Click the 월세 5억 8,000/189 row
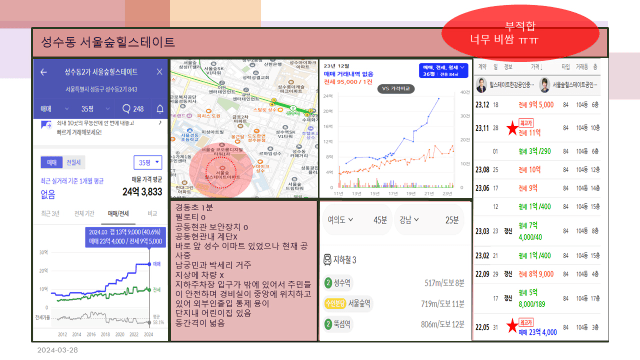Viewport: 640px width, 360px height. click(x=537, y=298)
